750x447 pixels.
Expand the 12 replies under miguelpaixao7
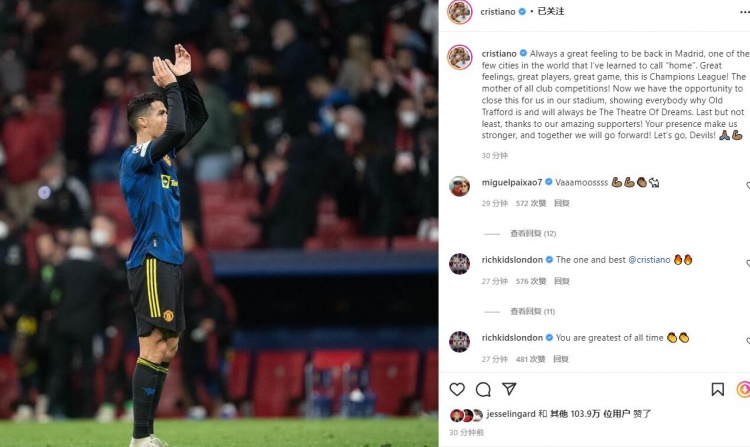pyautogui.click(x=533, y=233)
